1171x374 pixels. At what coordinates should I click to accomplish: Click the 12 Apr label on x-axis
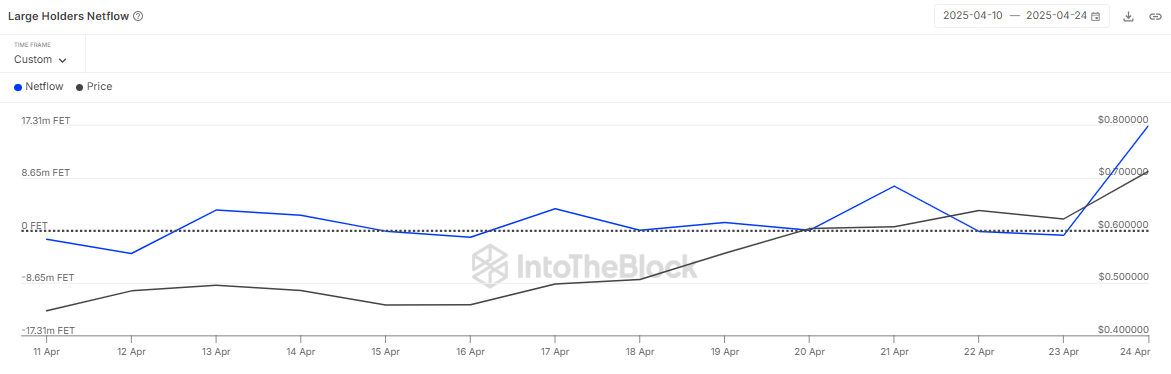pos(131,350)
